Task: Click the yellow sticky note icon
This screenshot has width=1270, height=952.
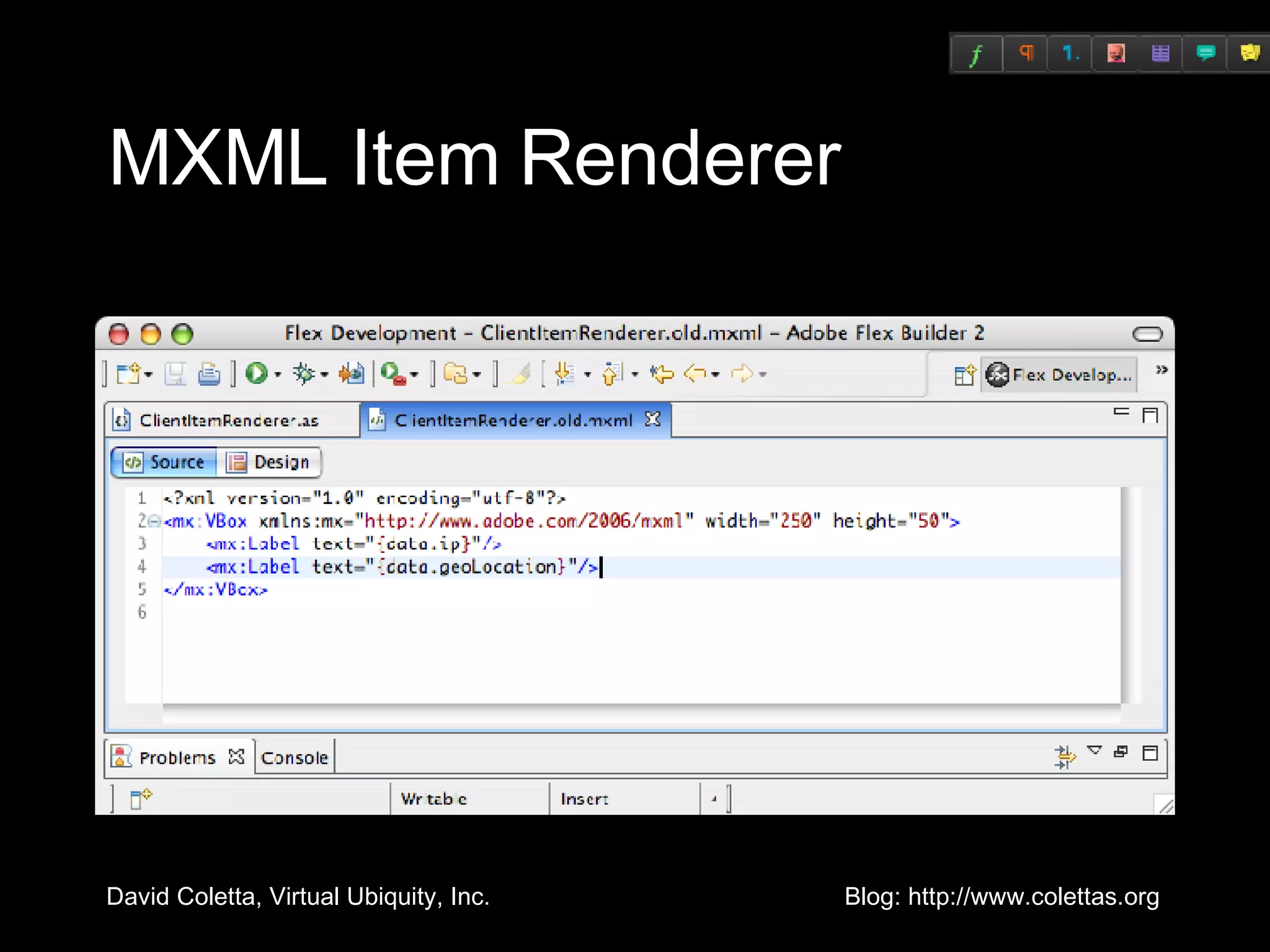Action: click(1250, 54)
